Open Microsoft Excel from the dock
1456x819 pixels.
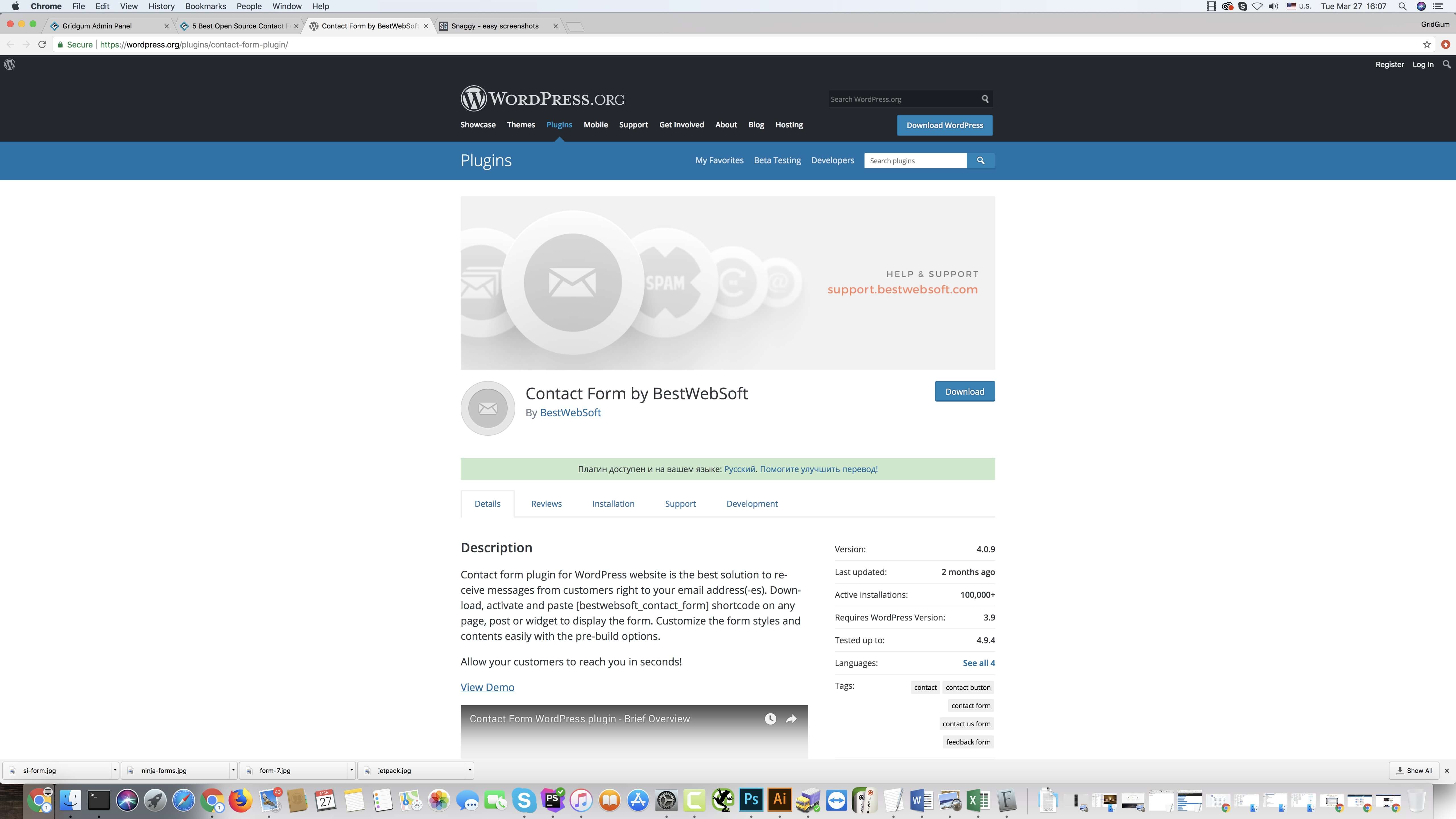coord(978,800)
